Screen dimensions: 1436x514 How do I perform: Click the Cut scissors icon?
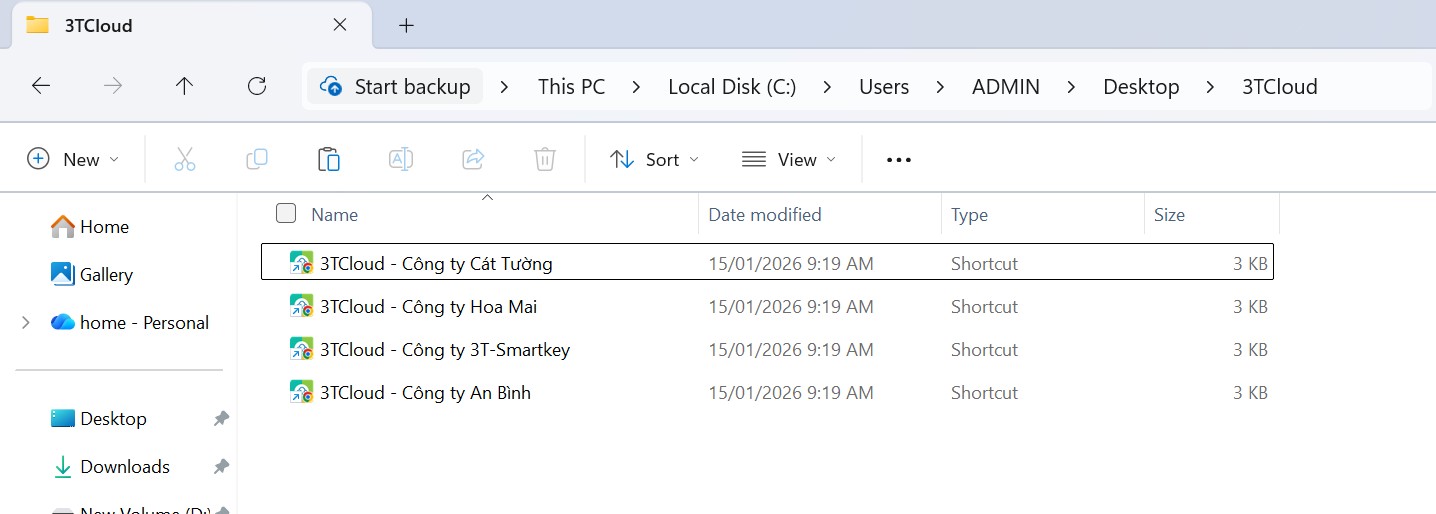pyautogui.click(x=185, y=159)
